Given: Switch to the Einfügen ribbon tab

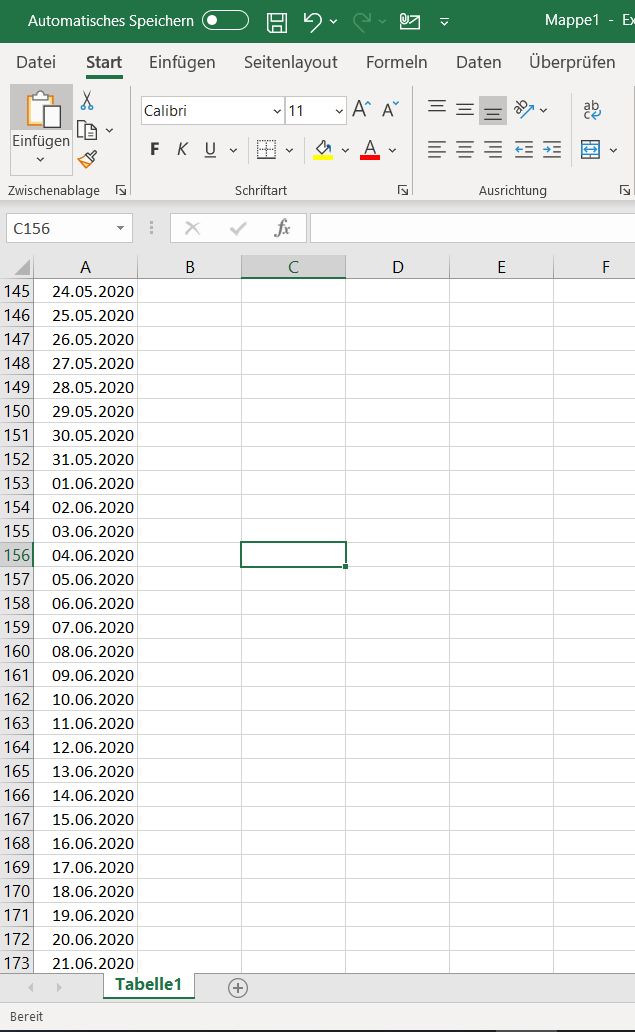Looking at the screenshot, I should click(182, 62).
